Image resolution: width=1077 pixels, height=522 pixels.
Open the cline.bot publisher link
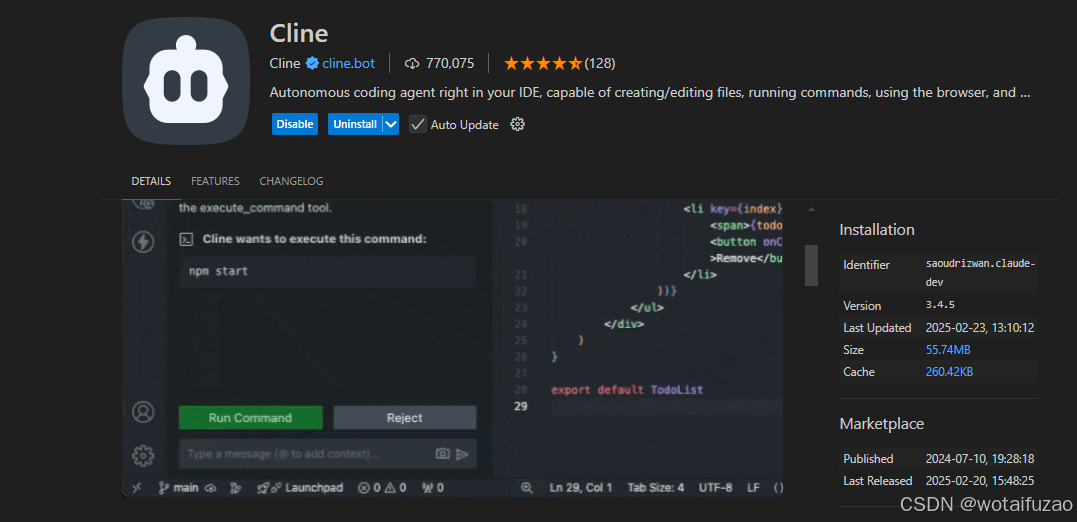coord(348,64)
